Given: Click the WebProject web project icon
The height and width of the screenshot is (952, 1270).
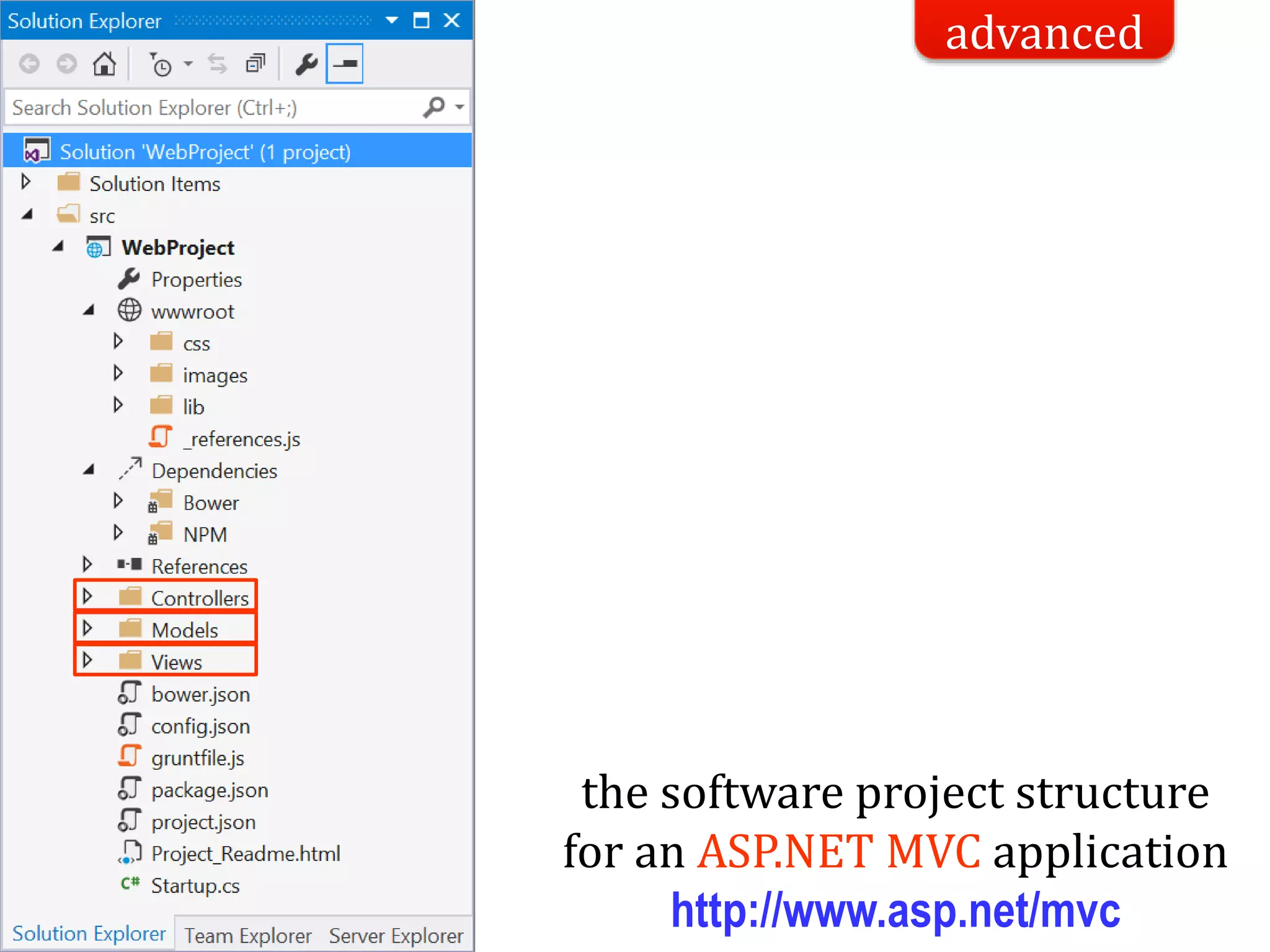Looking at the screenshot, I should [x=99, y=247].
